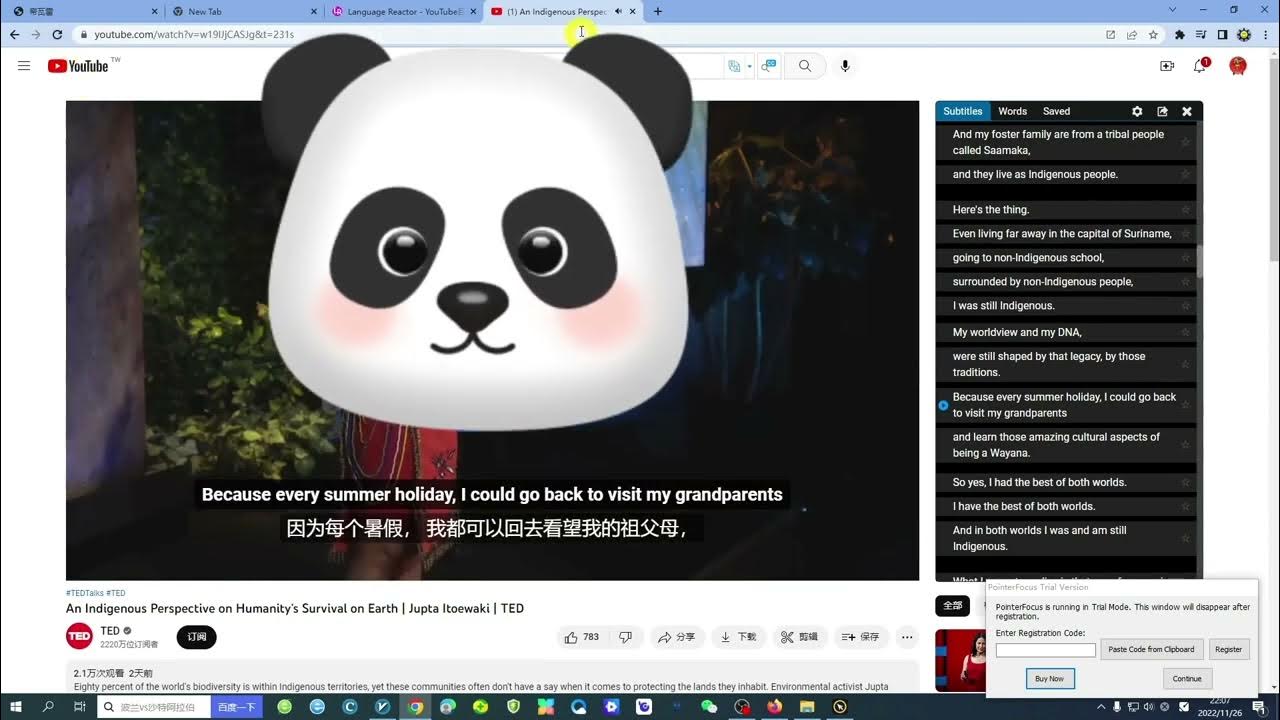The width and height of the screenshot is (1280, 720).
Task: Star the subtitle "My worldview and my DNA,"
Action: coord(1185,332)
